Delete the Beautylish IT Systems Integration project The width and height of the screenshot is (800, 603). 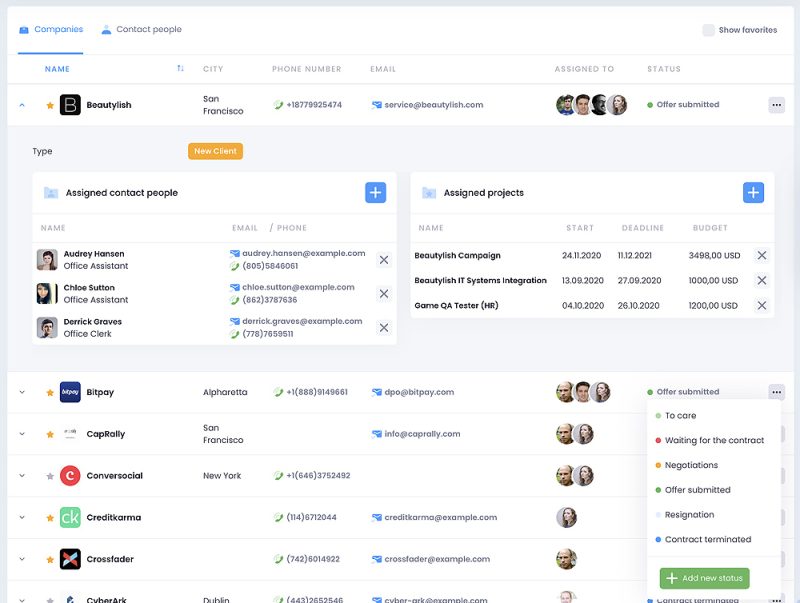[761, 280]
